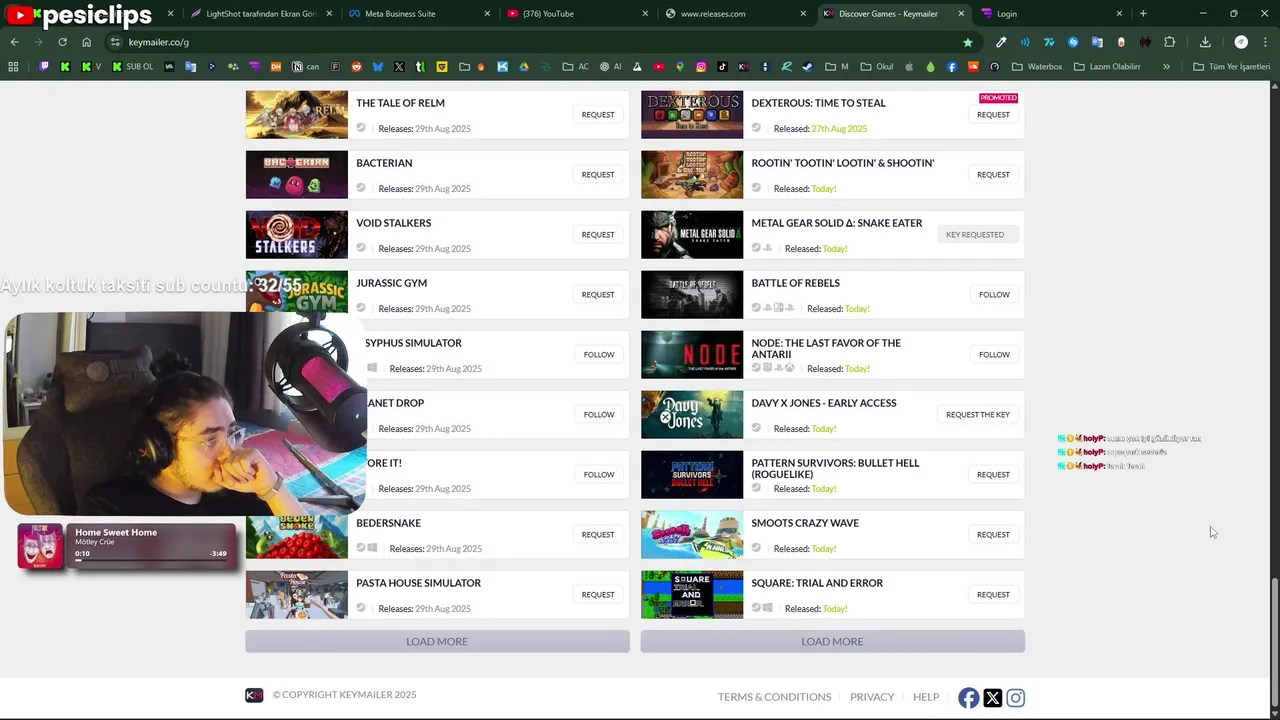Open the Chrome apps grid icon

[x=13, y=67]
